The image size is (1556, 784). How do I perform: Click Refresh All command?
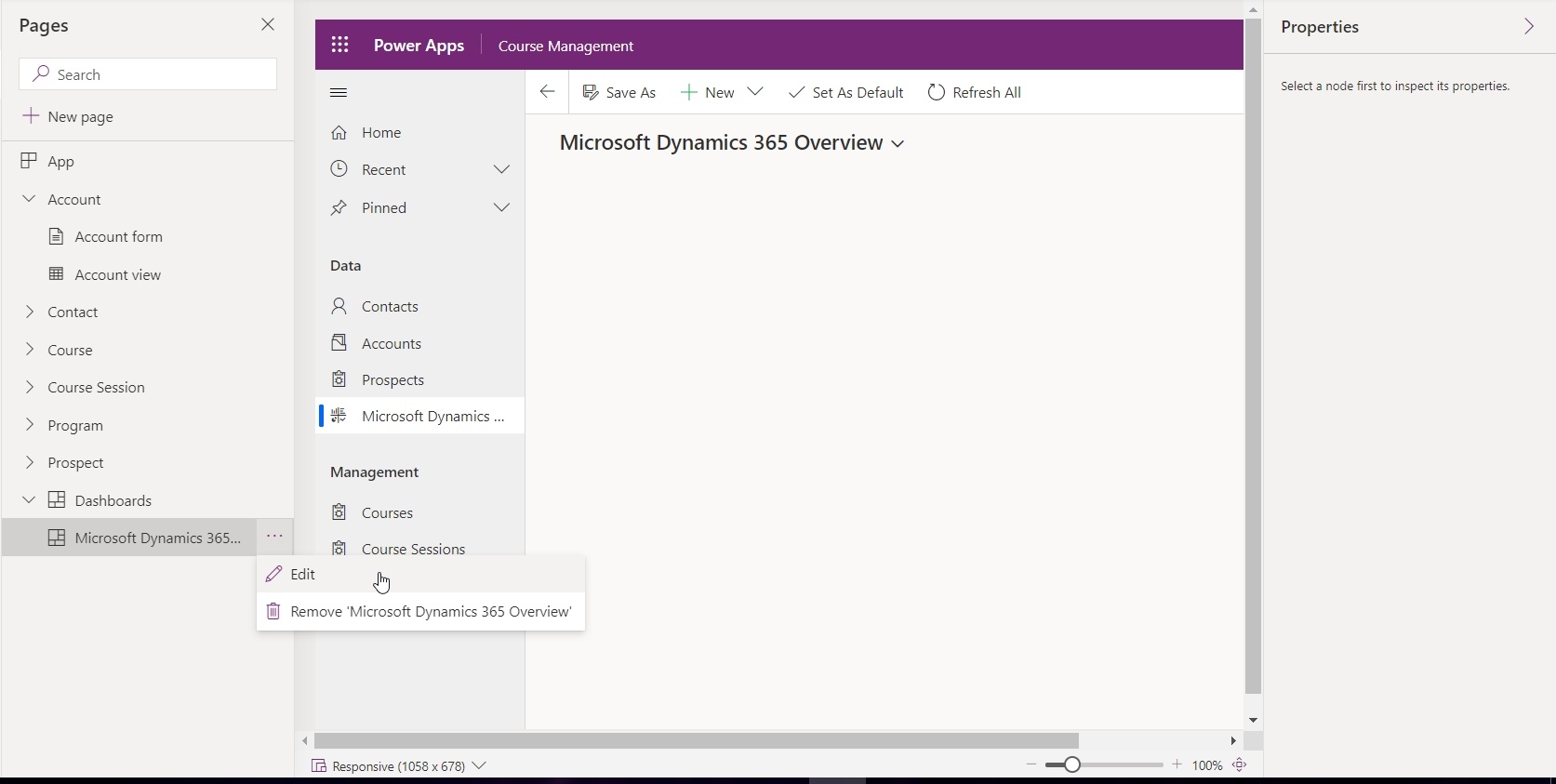click(x=975, y=92)
